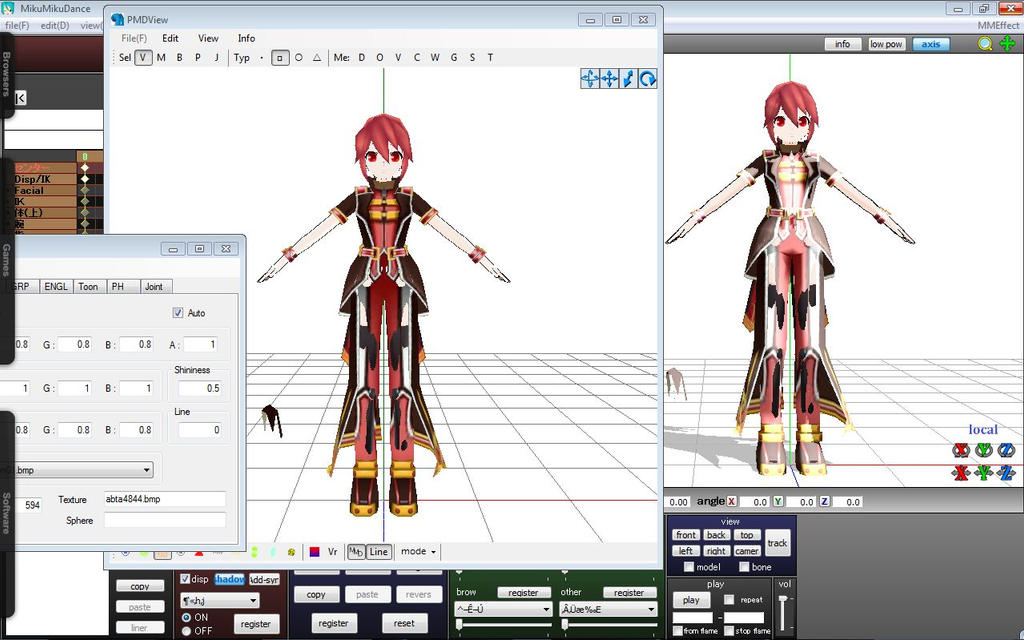Click the PMDView zoom arrow view icon
This screenshot has height=640, width=1024.
[x=628, y=79]
